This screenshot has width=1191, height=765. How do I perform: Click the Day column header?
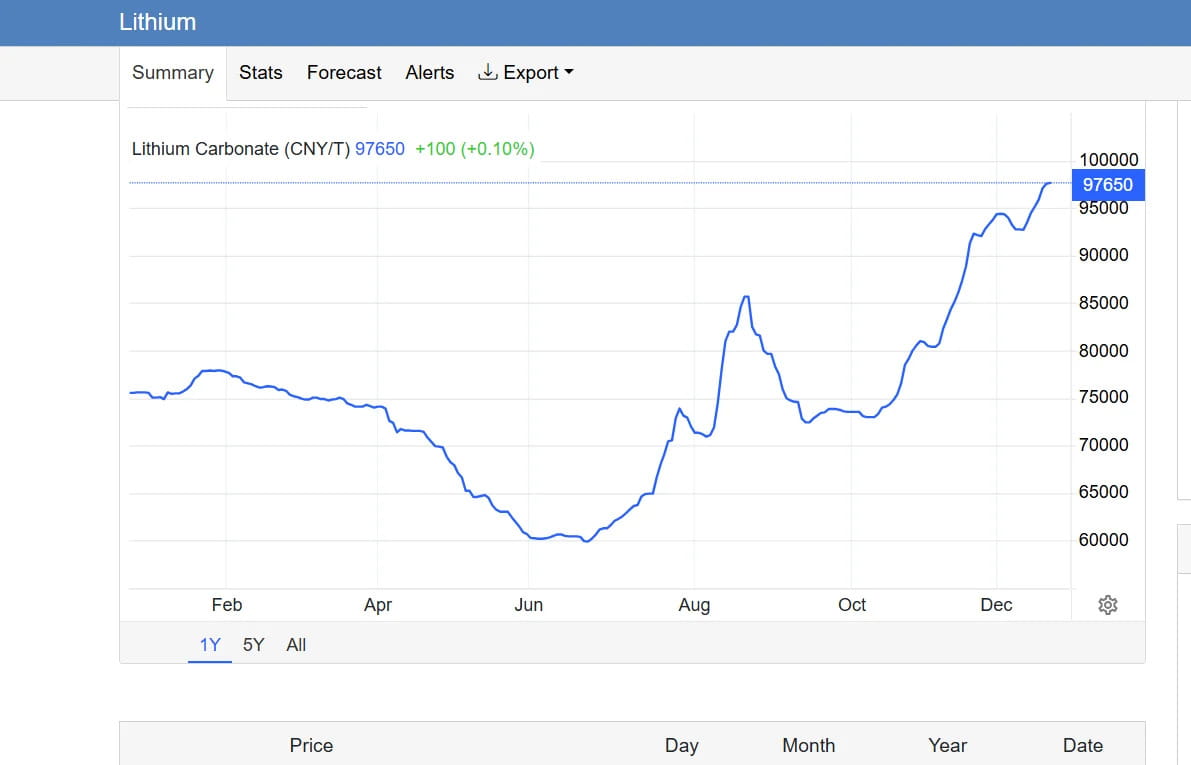pyautogui.click(x=681, y=745)
